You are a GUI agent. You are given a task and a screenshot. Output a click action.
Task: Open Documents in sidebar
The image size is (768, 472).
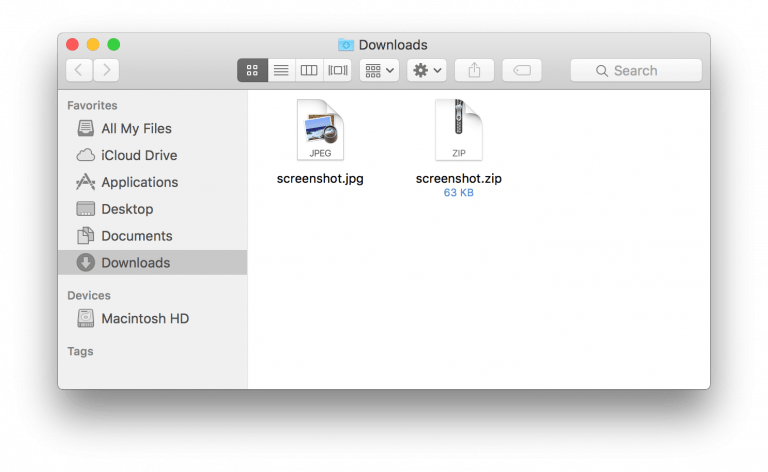point(152,236)
